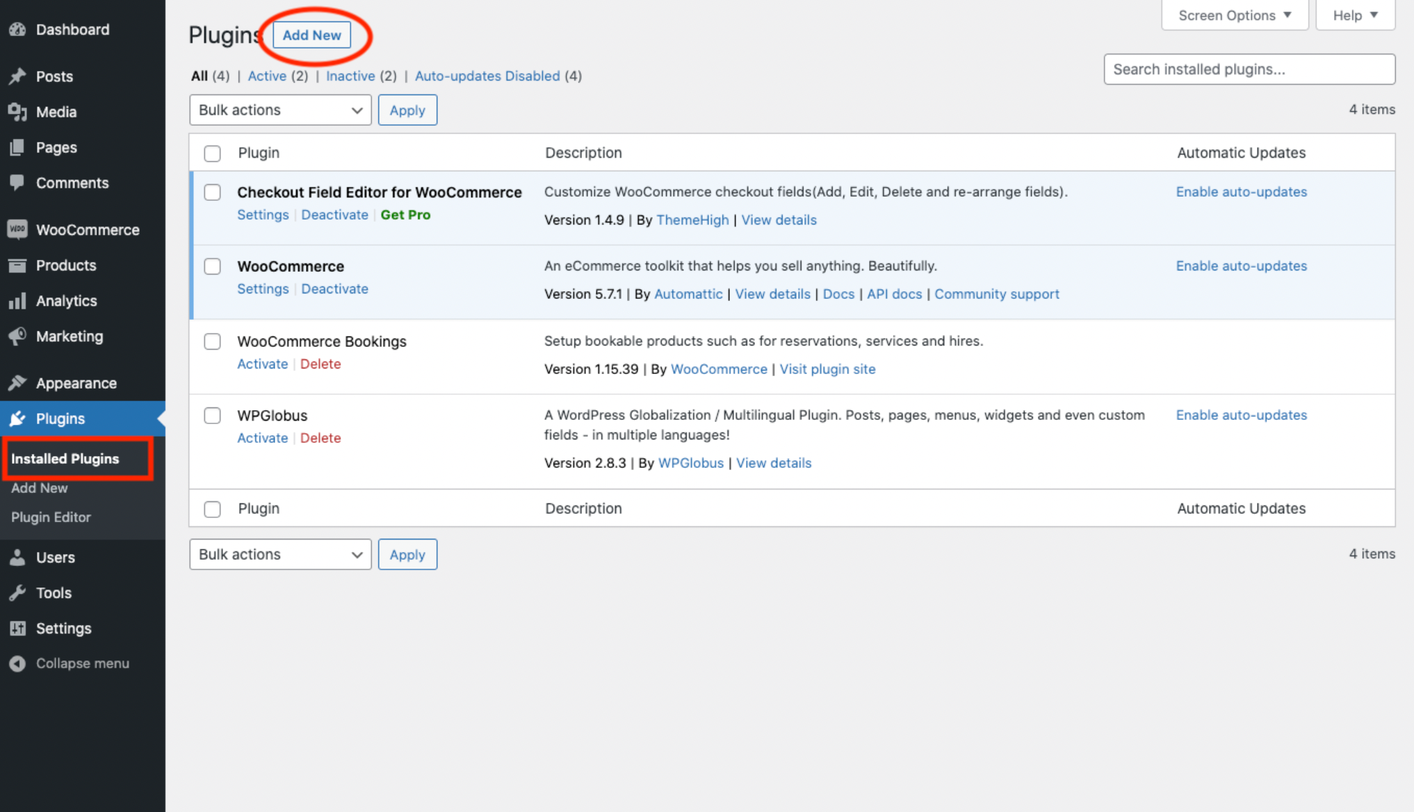
Task: Show all plugins with All filter
Action: tap(199, 76)
